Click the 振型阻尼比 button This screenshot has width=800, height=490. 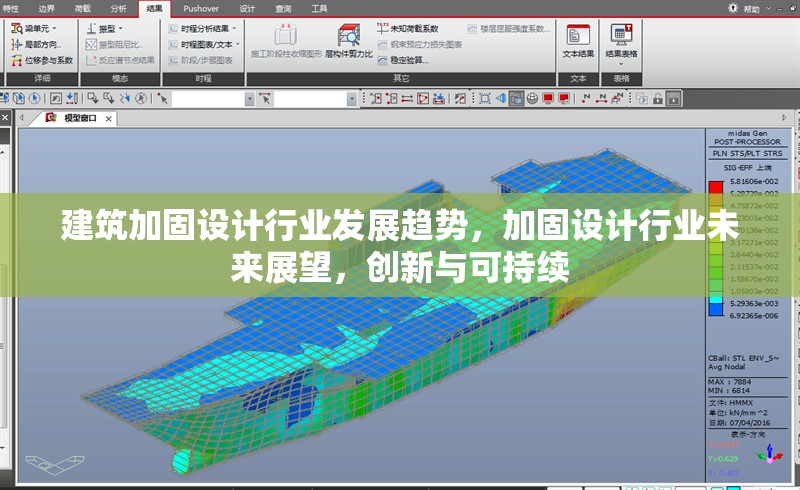(115, 44)
